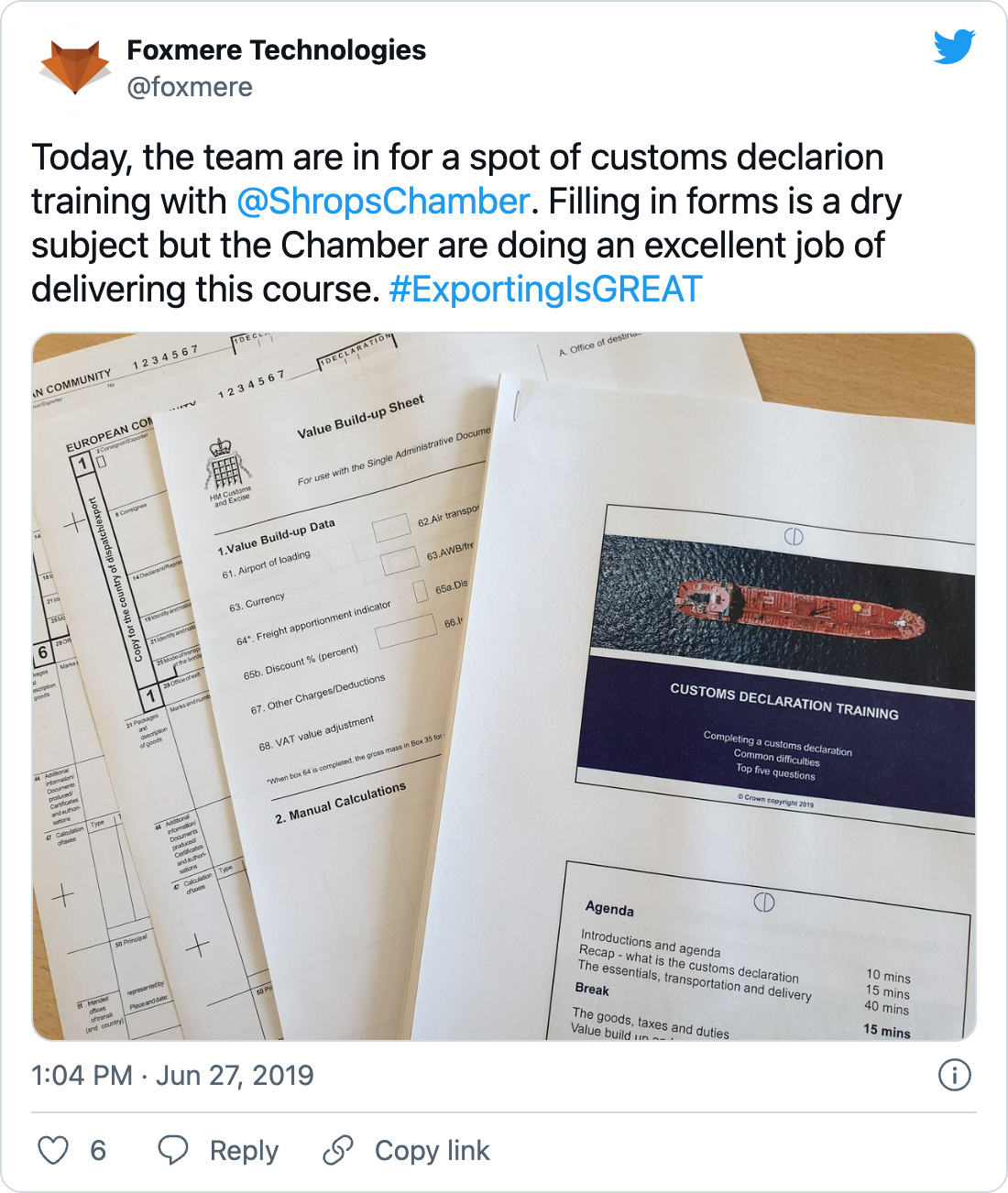Click the Foxmere fox logo avatar
Screen dimensions: 1008x1193
click(75, 67)
